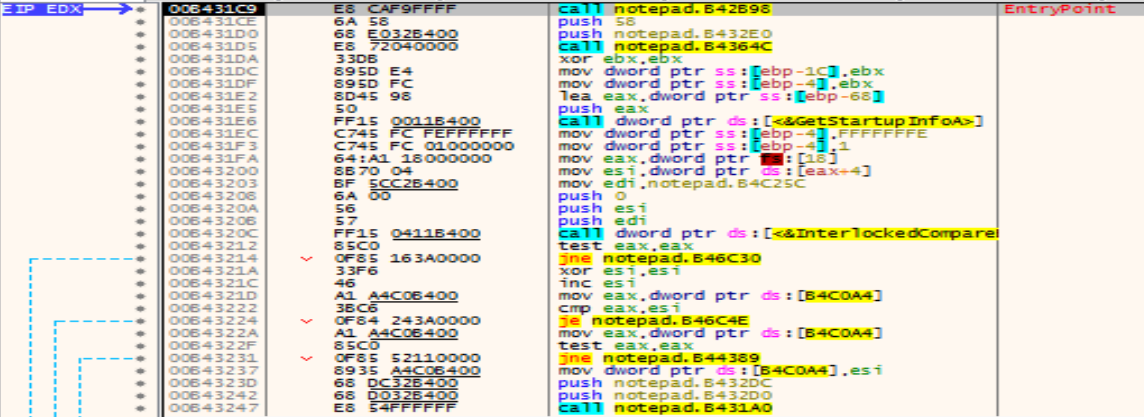Select the EntryPoint comment
Screen dimensions: 1144x417
[1061, 9]
